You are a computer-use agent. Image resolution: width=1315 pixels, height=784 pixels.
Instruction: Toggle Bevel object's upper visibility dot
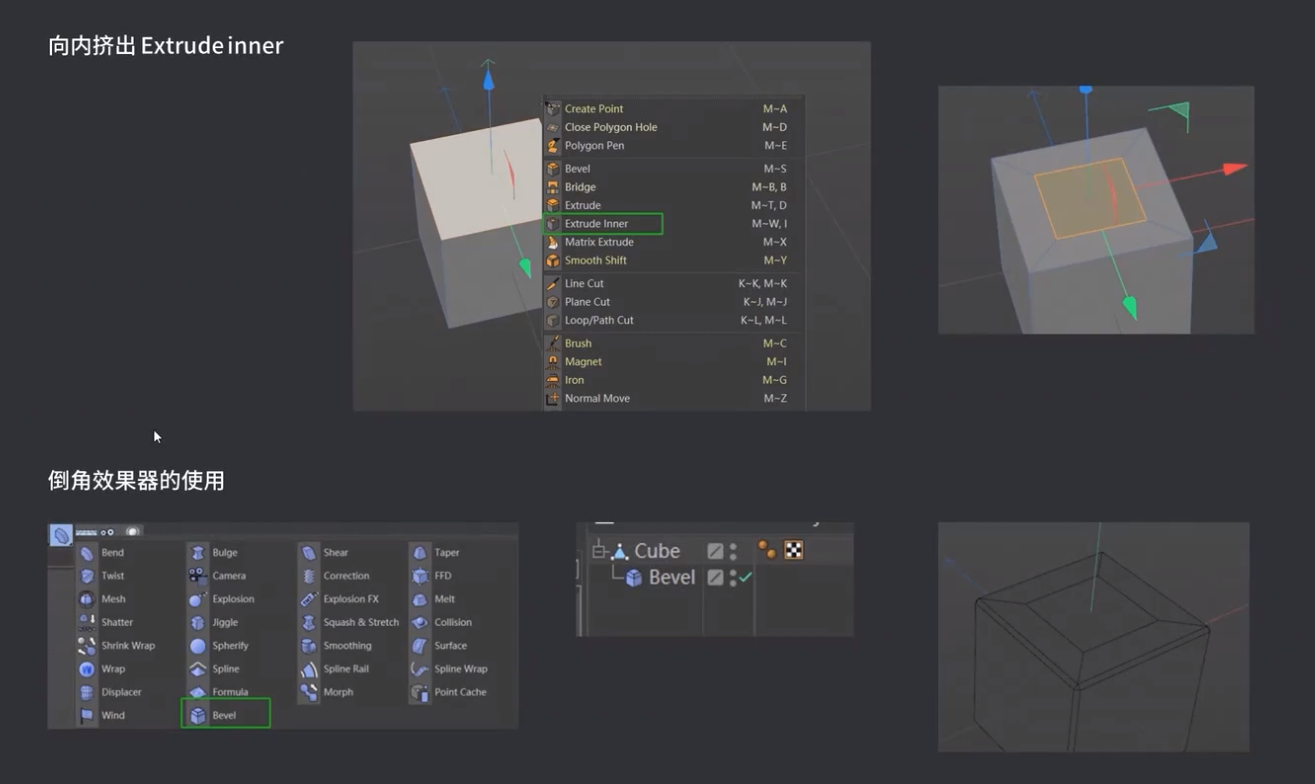click(x=733, y=573)
